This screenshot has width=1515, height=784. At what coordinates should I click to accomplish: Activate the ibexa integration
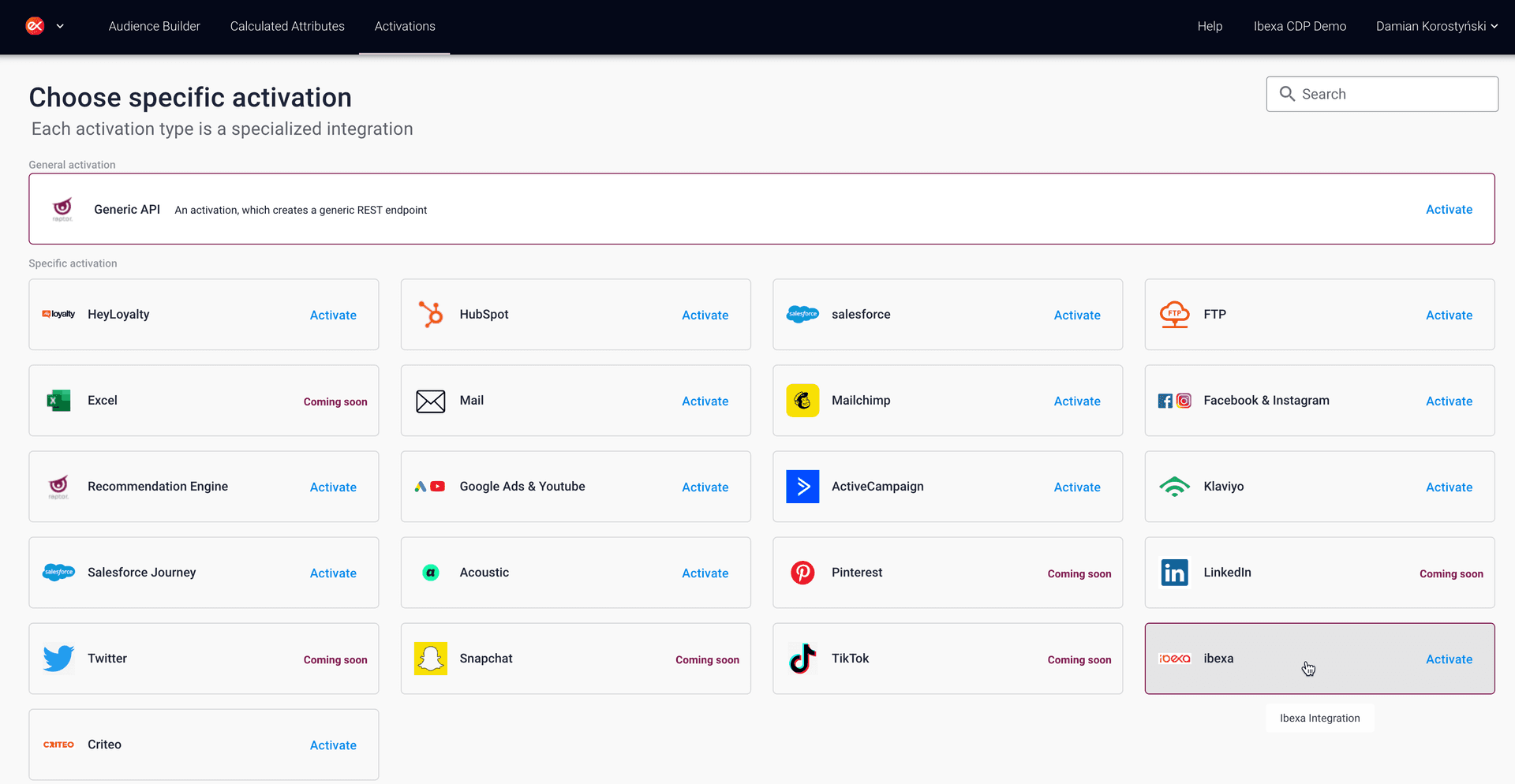(x=1448, y=659)
